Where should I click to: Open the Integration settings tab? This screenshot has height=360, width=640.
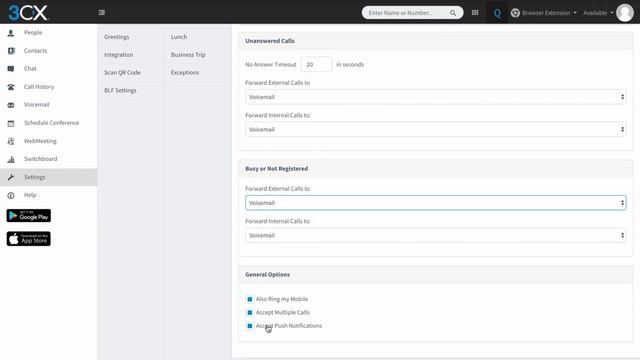(118, 55)
